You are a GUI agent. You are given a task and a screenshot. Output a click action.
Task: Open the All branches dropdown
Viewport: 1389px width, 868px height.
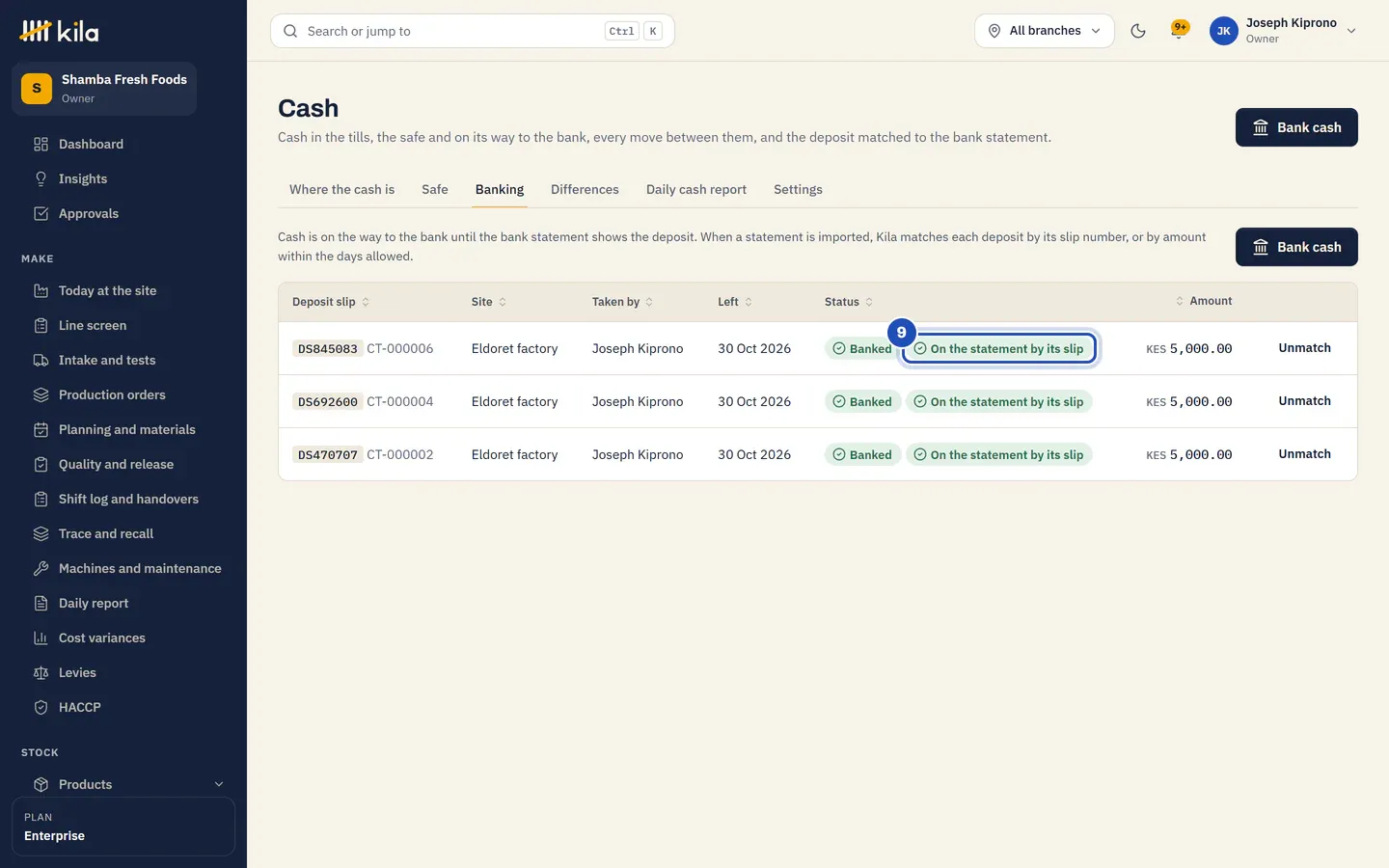pyautogui.click(x=1045, y=31)
